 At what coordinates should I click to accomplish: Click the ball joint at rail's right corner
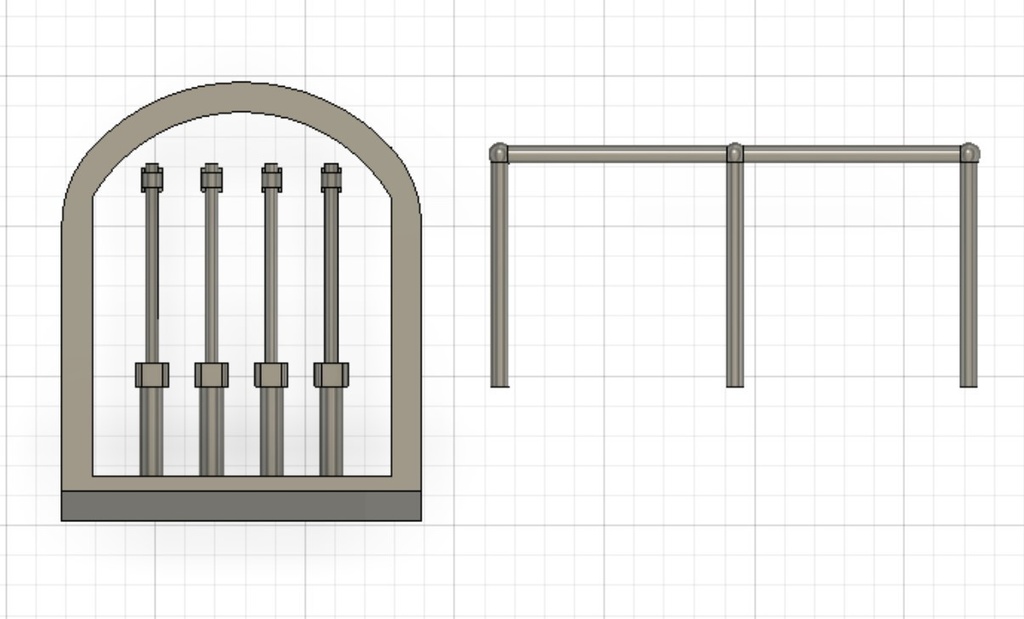tap(970, 153)
